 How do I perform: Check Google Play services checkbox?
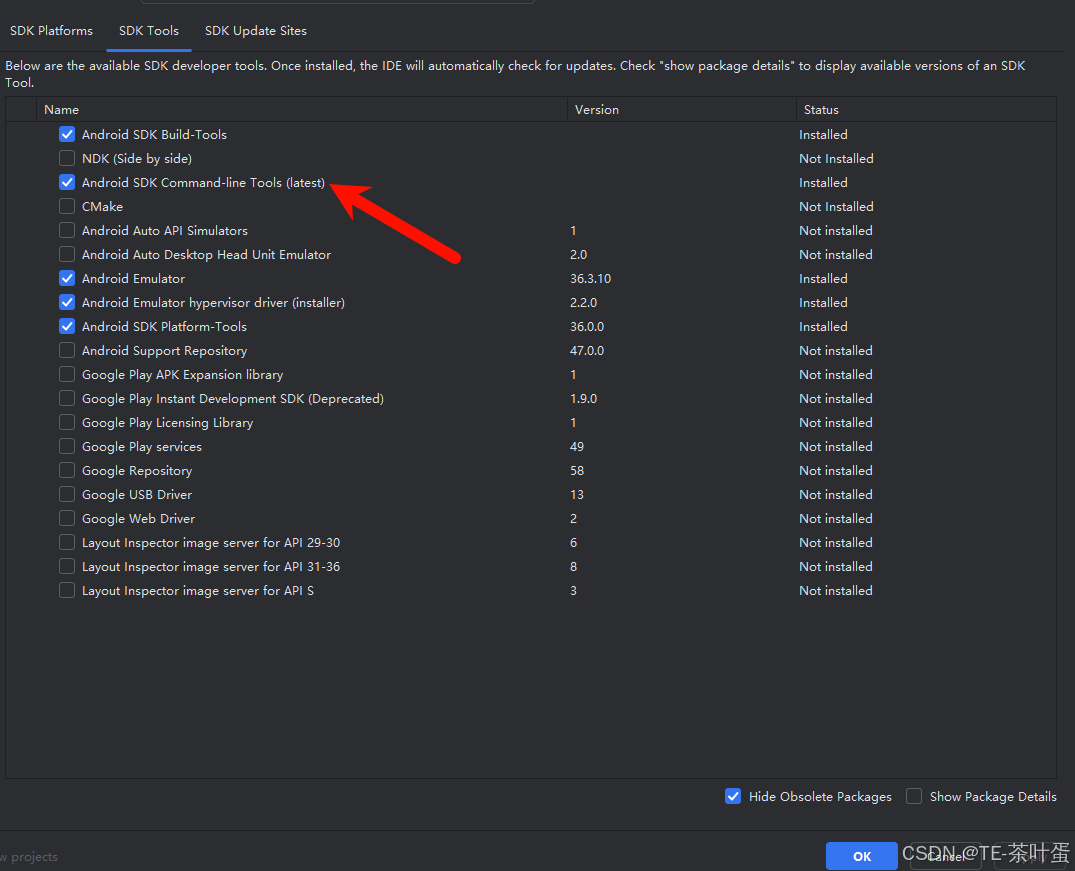(x=67, y=446)
